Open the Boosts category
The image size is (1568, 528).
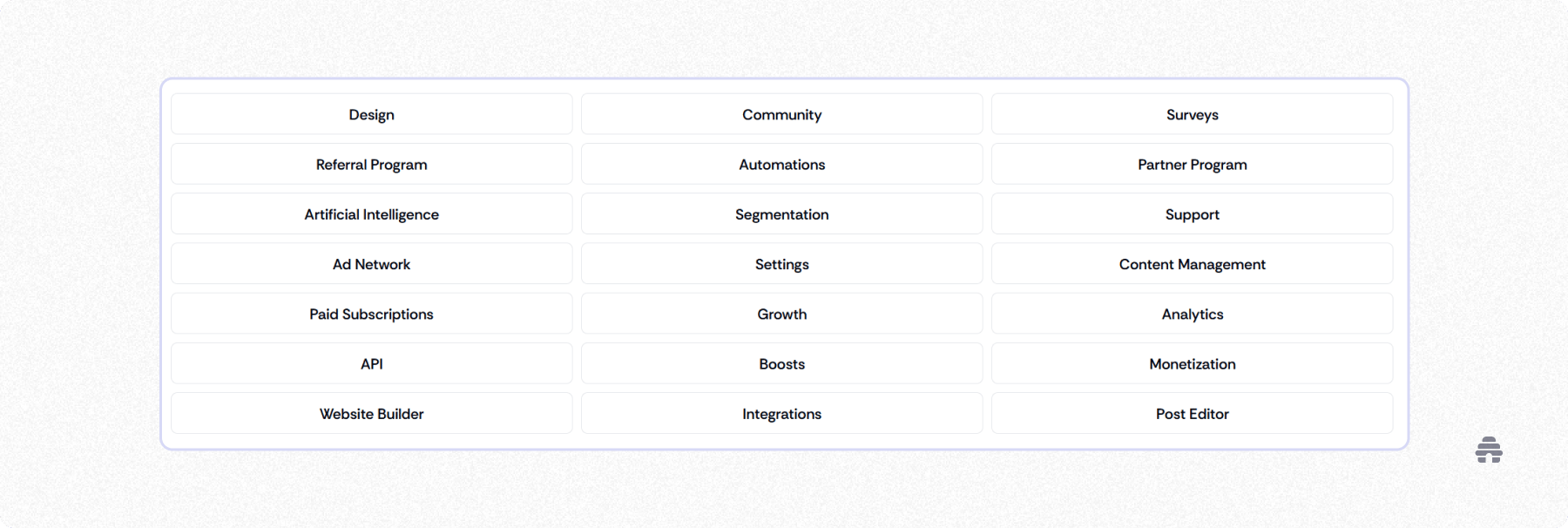pyautogui.click(x=781, y=363)
